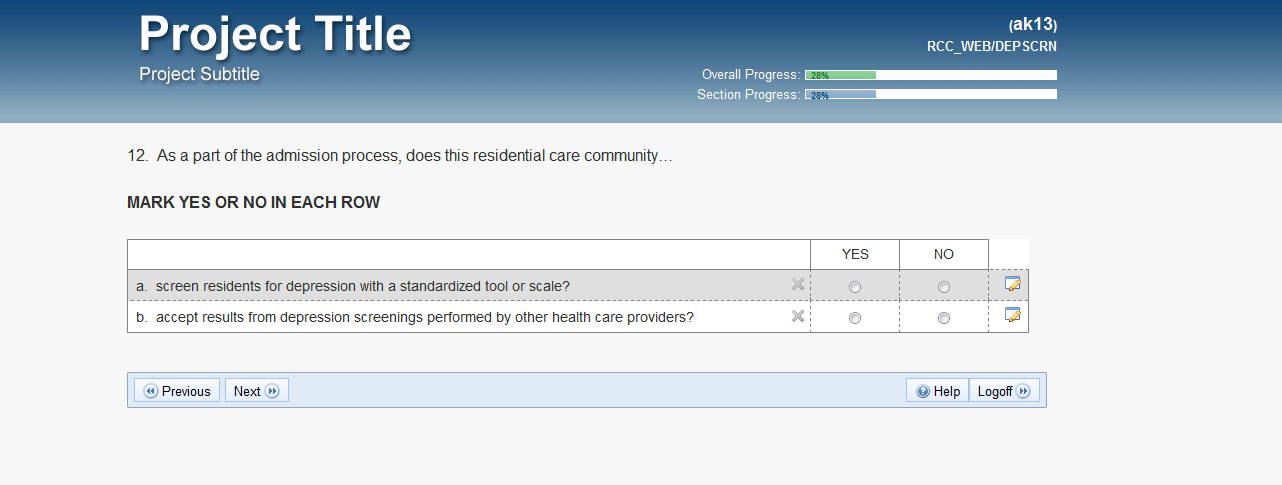Open the comment note icon for row b
This screenshot has width=1282, height=485.
(x=1012, y=316)
